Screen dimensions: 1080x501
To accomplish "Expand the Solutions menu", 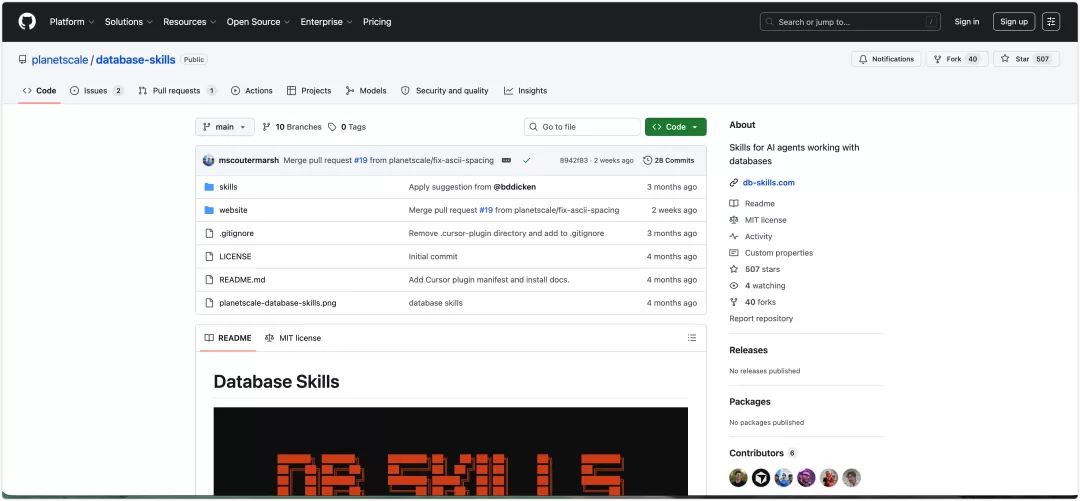I will 129,22.
